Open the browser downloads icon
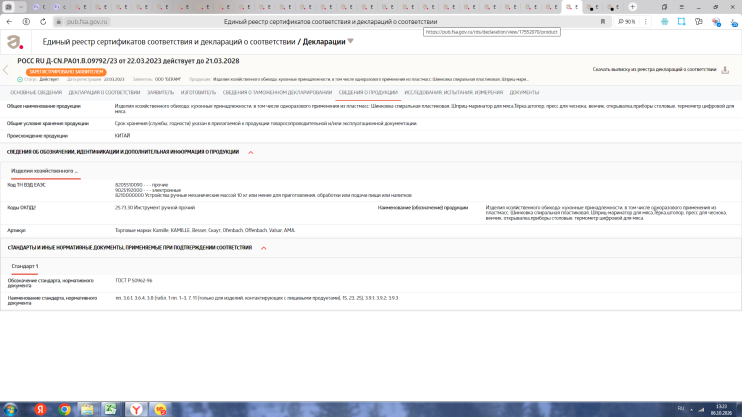The height and width of the screenshot is (417, 742). pyautogui.click(x=733, y=22)
